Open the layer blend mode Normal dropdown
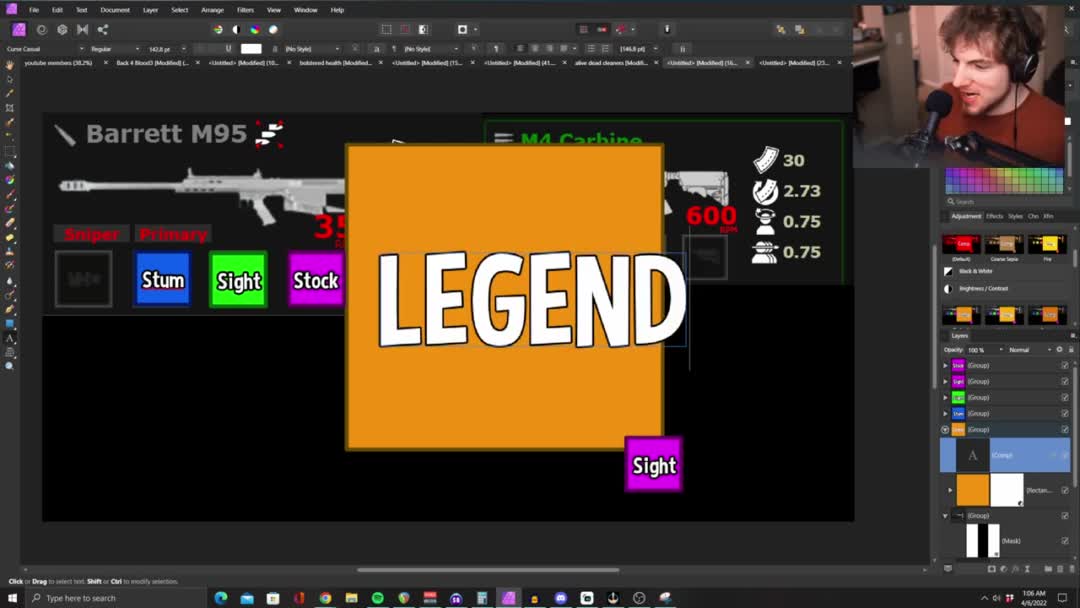The height and width of the screenshot is (608, 1080). 1025,350
